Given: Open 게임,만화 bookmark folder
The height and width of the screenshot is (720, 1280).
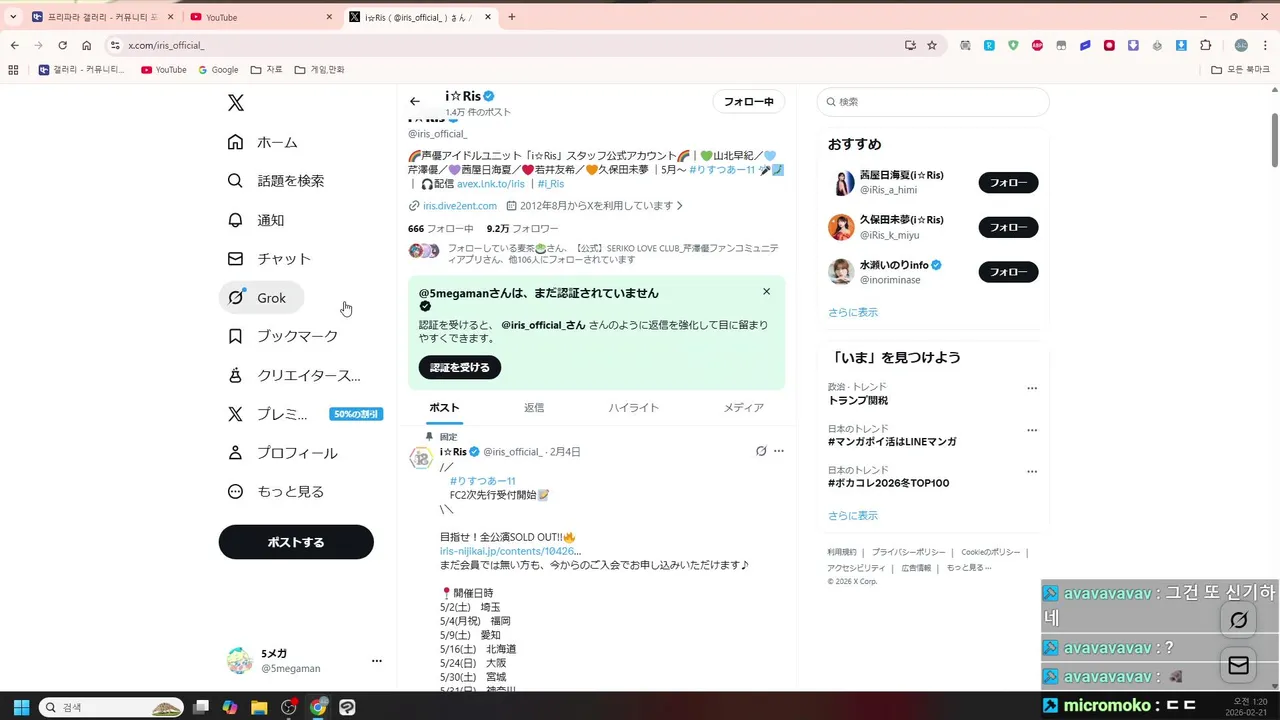Looking at the screenshot, I should pos(319,70).
